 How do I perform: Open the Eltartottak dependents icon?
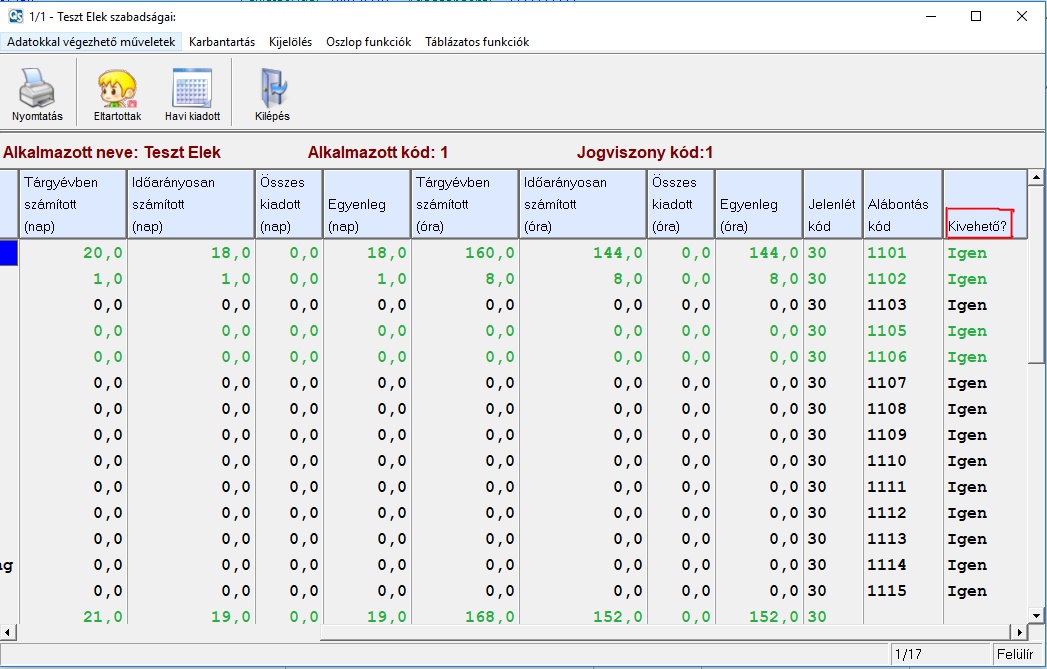(x=117, y=90)
